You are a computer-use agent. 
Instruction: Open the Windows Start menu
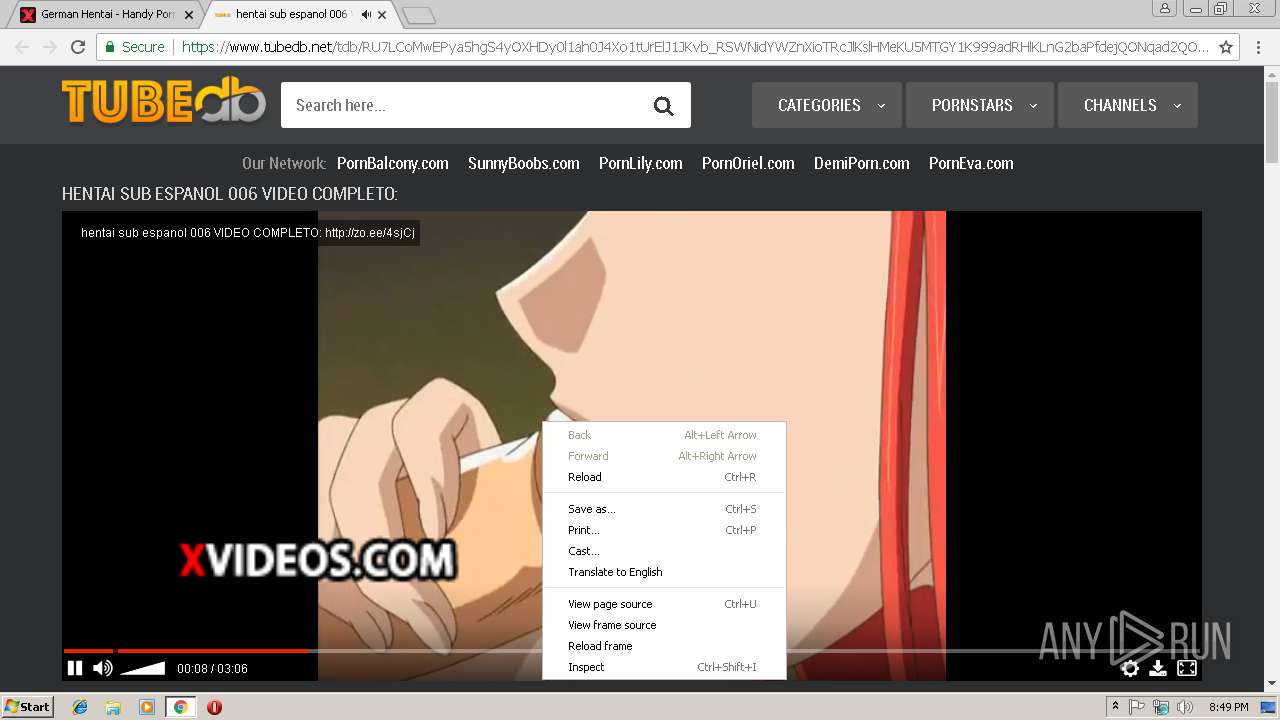(x=28, y=707)
